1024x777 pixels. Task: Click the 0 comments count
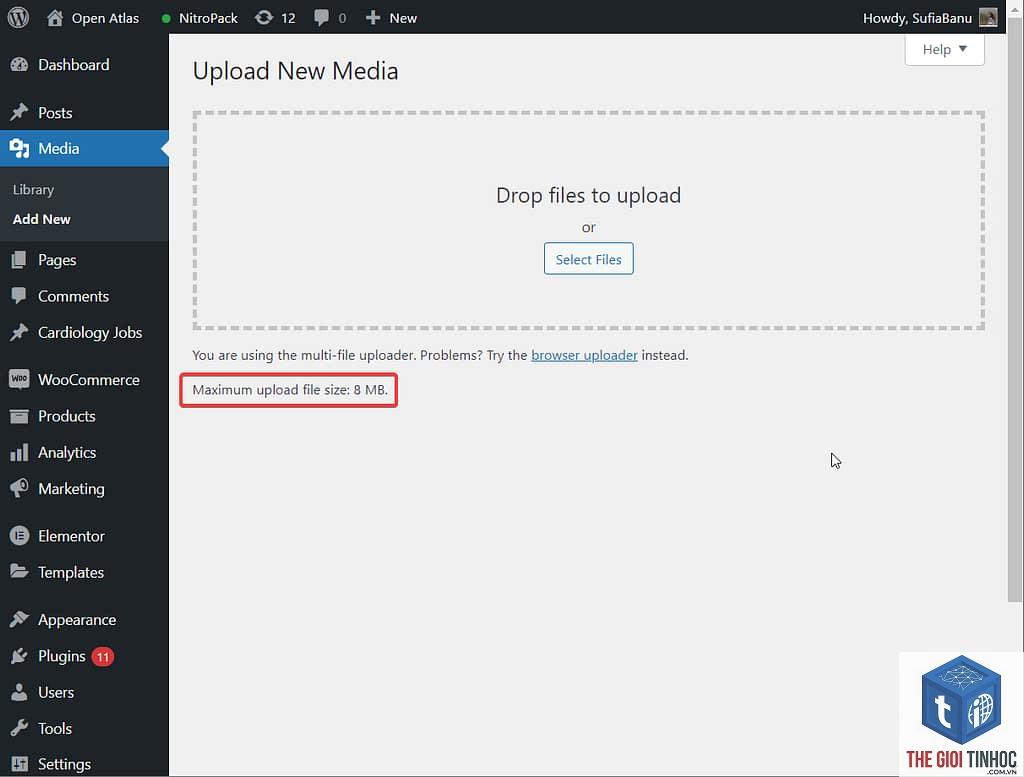click(342, 18)
